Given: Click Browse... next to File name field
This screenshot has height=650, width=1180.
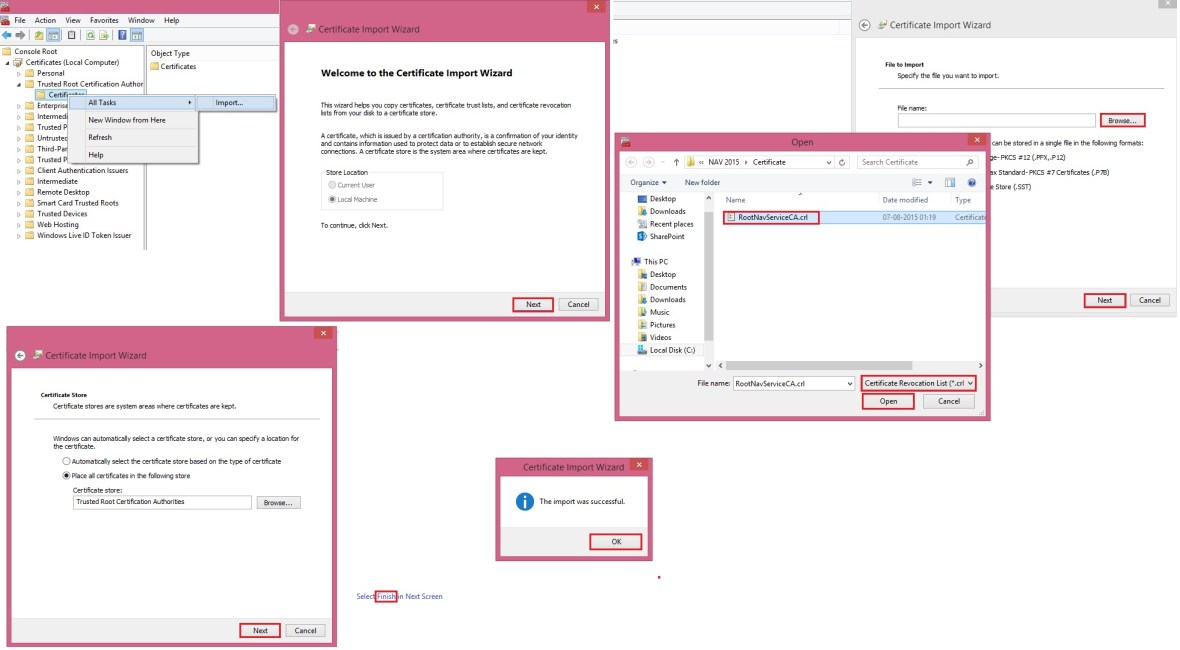Looking at the screenshot, I should tap(1122, 120).
